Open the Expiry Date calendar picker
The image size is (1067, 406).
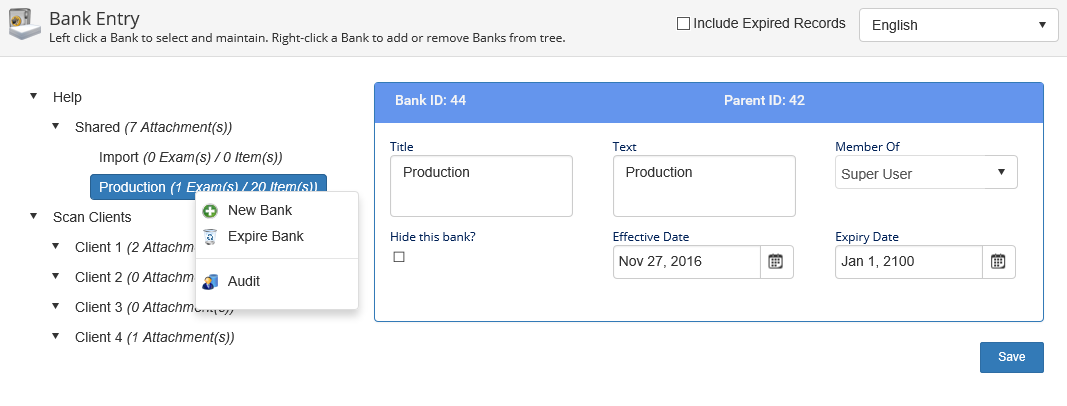click(x=998, y=262)
